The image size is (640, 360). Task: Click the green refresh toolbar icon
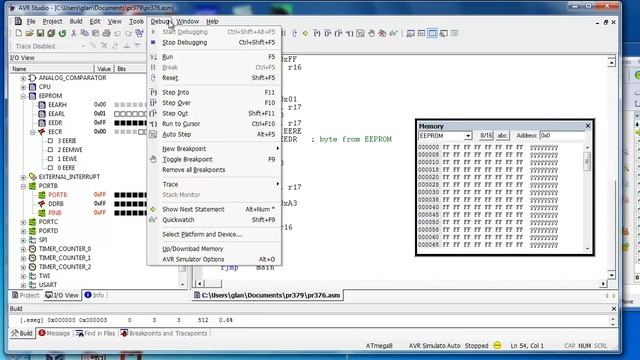62,33
